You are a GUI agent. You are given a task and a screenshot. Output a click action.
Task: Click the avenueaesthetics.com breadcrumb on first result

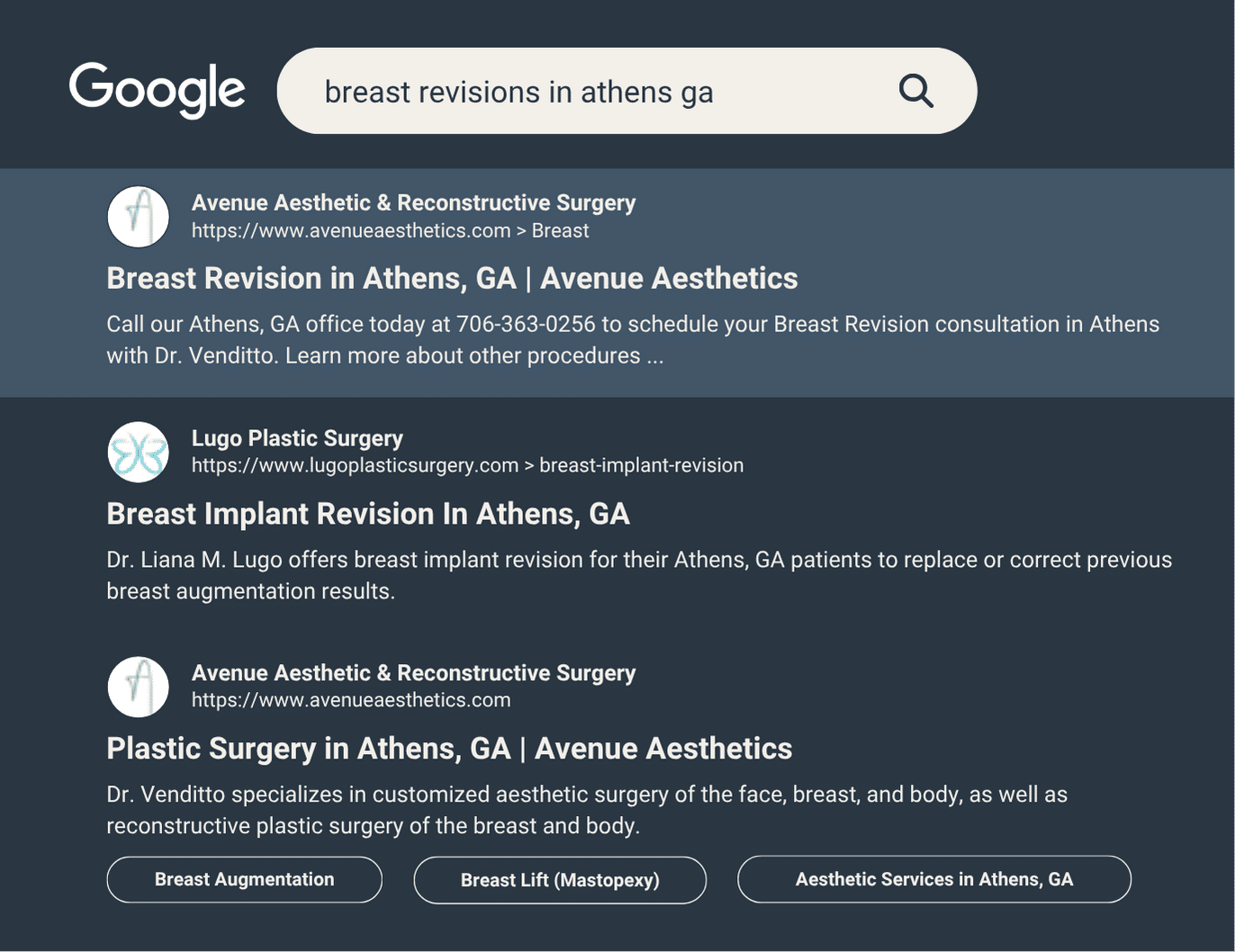(x=350, y=231)
